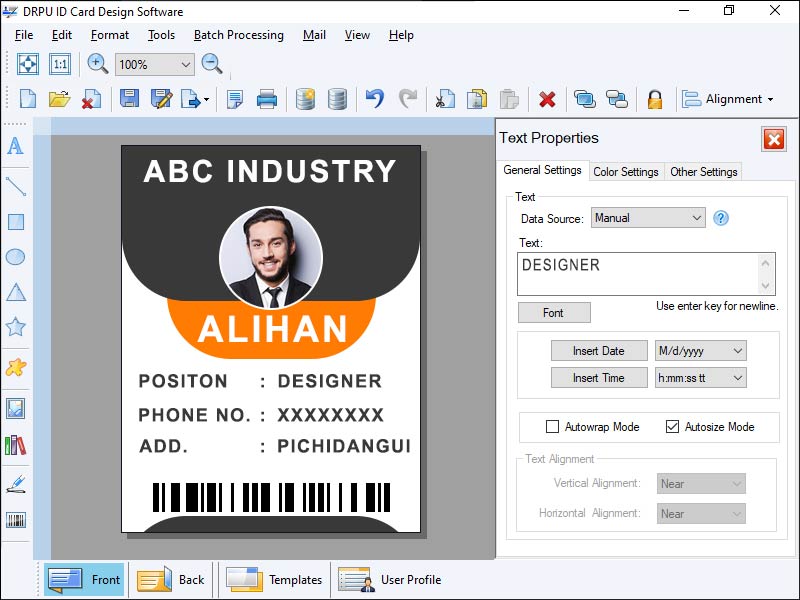
Task: Open the Vertical Alignment dropdown
Action: click(701, 484)
